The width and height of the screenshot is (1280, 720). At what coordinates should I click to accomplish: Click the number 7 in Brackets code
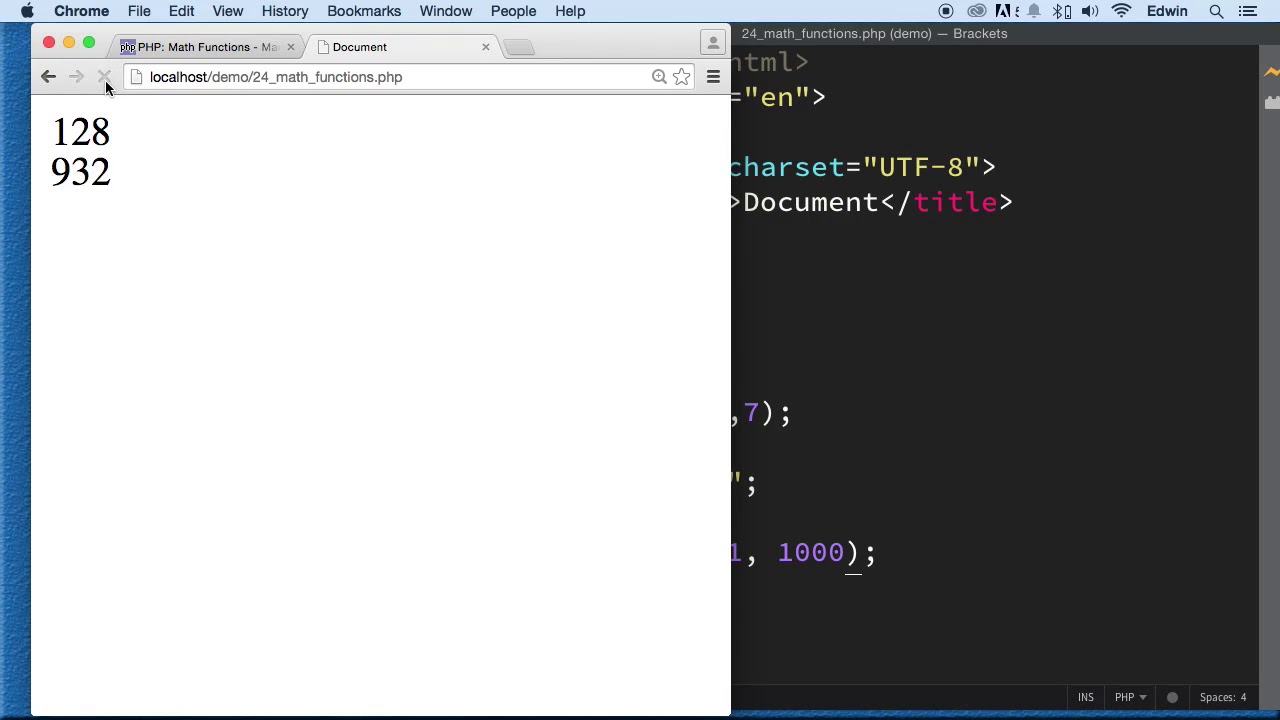(751, 412)
